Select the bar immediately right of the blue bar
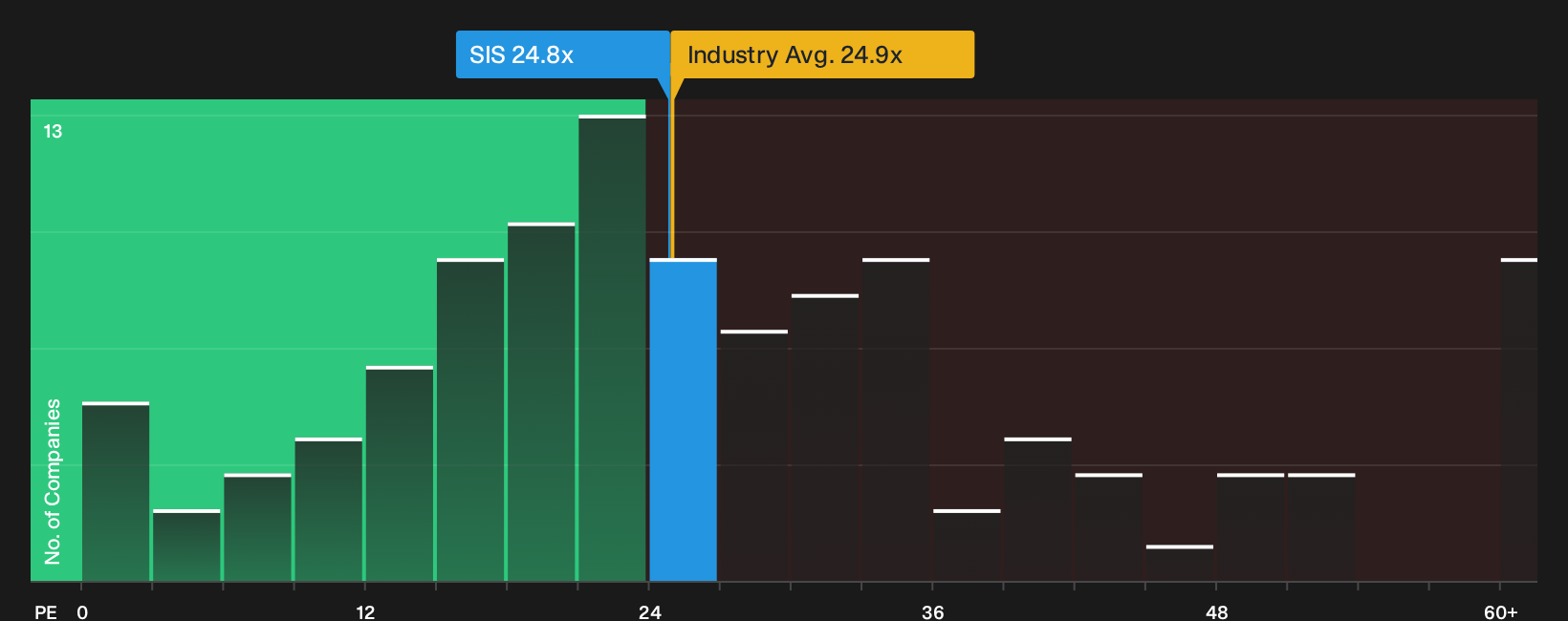1568x621 pixels. point(754,456)
